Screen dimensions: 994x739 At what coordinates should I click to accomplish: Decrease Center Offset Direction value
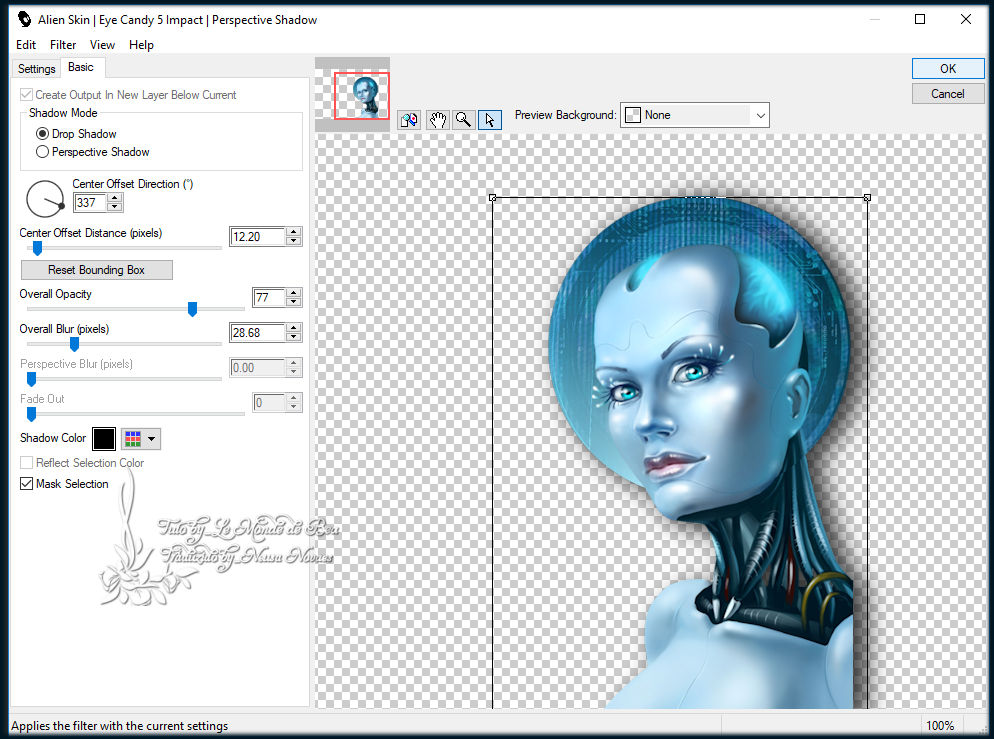[115, 207]
